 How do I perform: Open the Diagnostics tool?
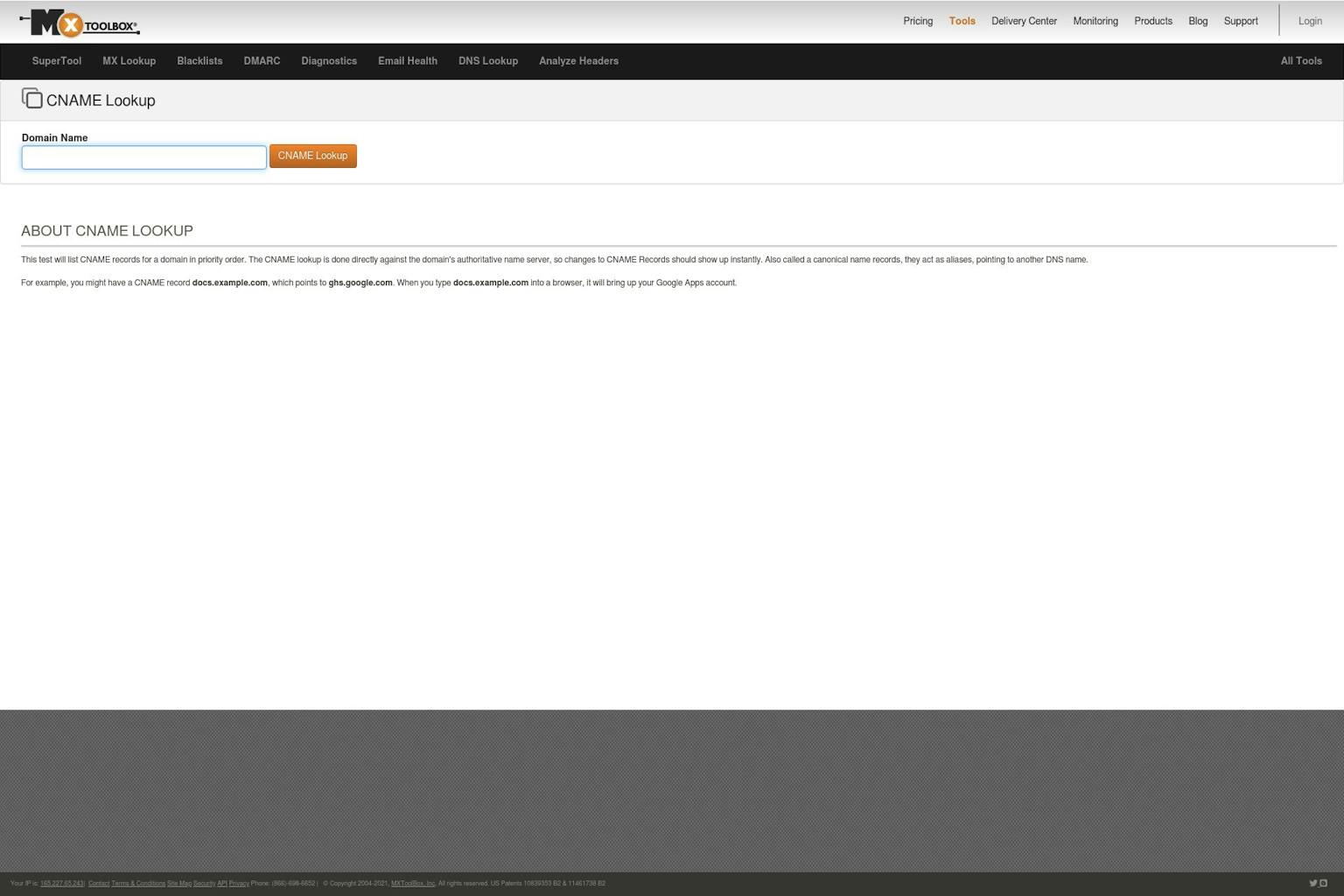pos(329,60)
